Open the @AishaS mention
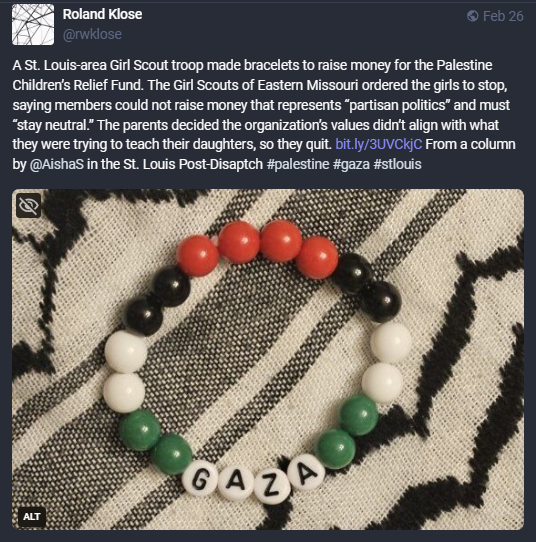The image size is (536, 542). pyautogui.click(x=57, y=164)
